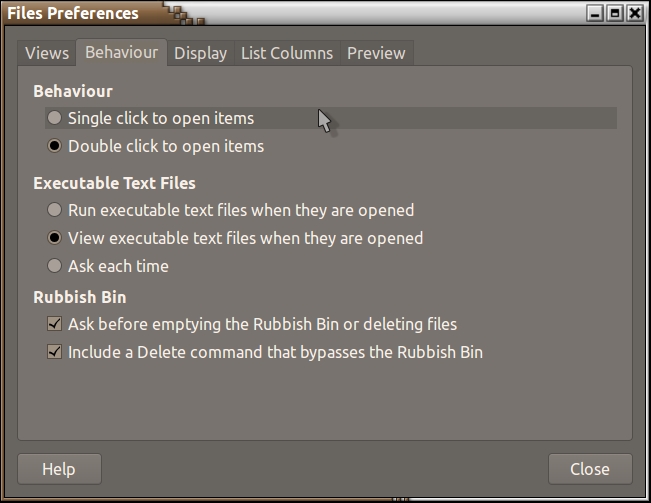Screen dimensions: 651x503
Task: Minimize the Files Preferences window
Action: pyautogui.click(x=596, y=14)
